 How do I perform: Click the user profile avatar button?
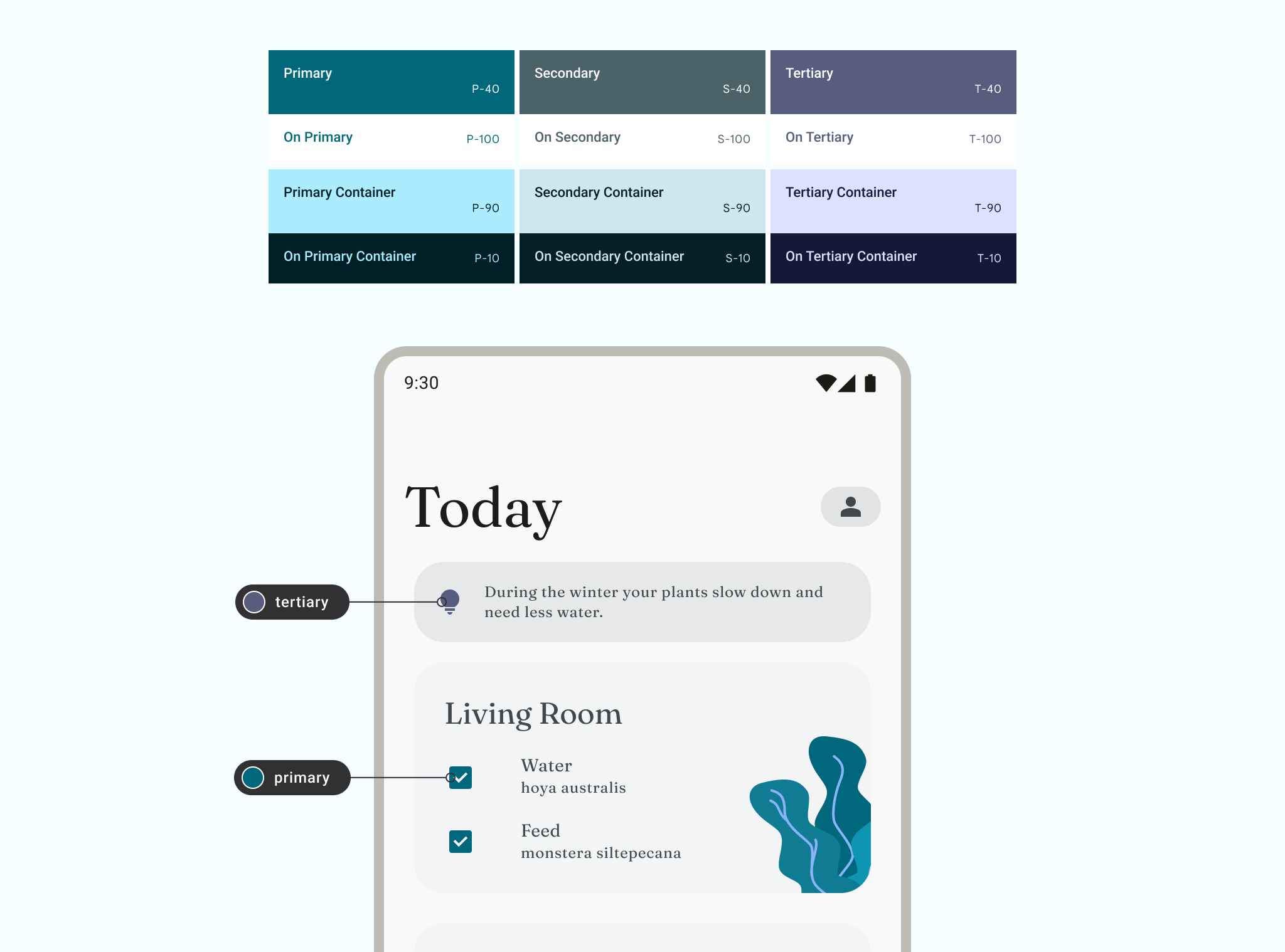(x=851, y=505)
